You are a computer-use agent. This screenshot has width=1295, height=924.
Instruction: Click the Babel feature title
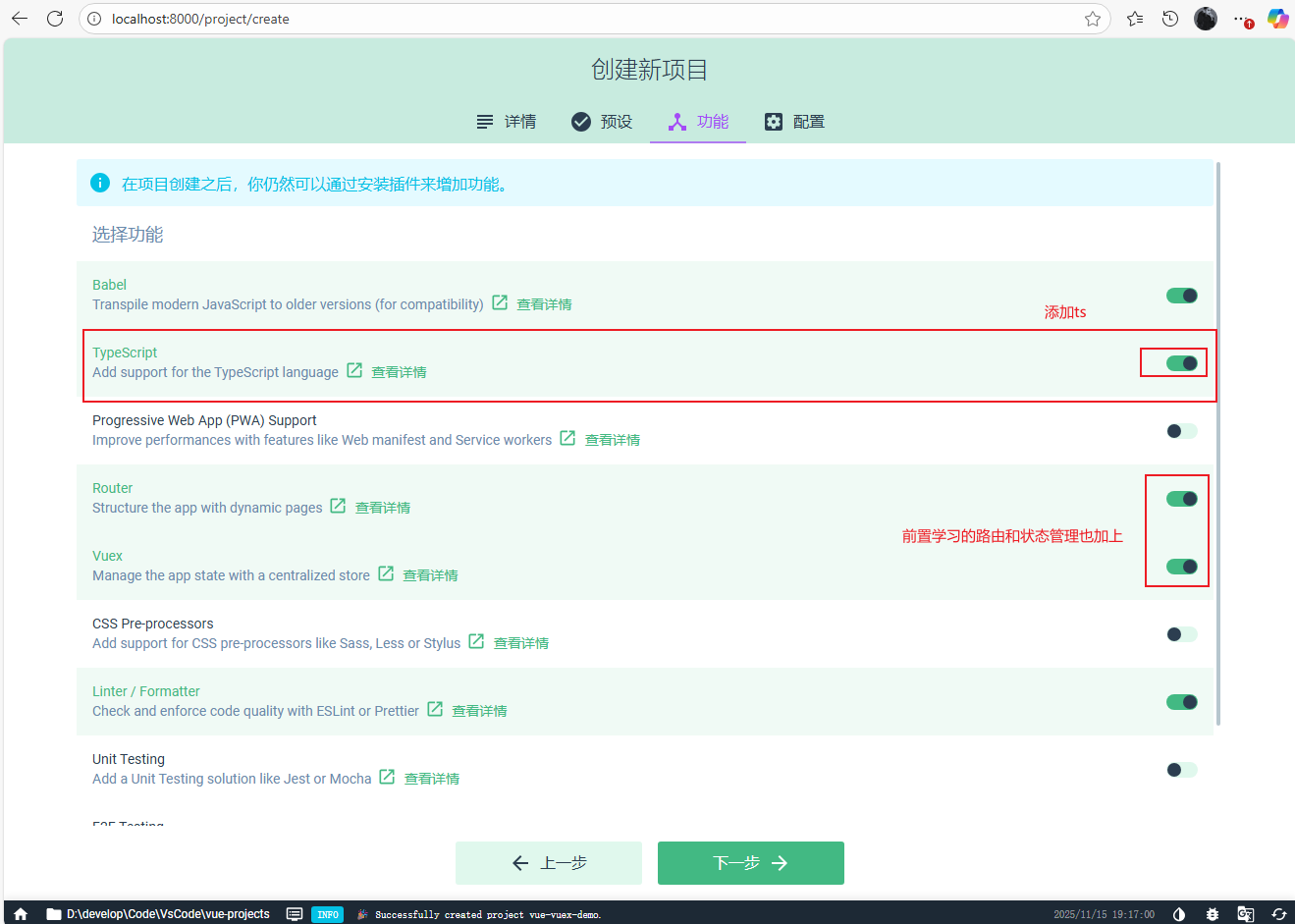pyautogui.click(x=109, y=285)
